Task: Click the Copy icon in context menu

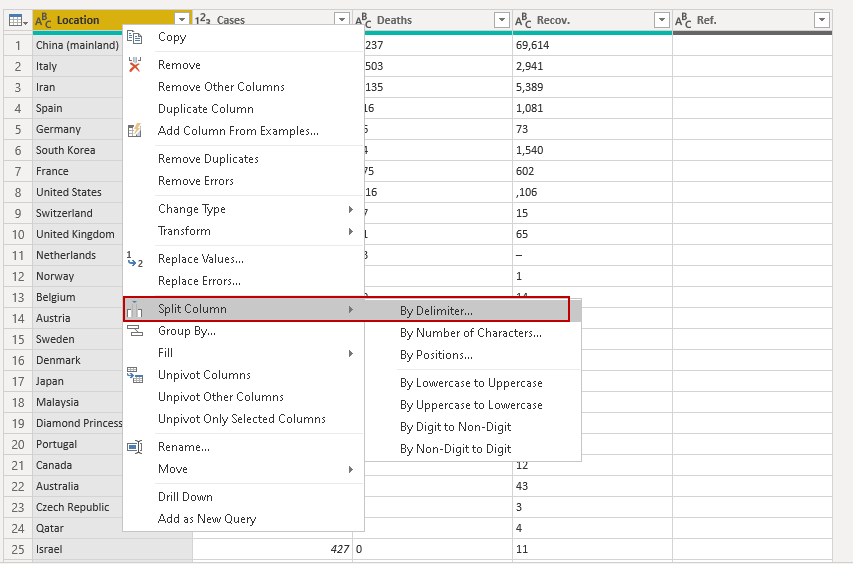Action: (136, 37)
